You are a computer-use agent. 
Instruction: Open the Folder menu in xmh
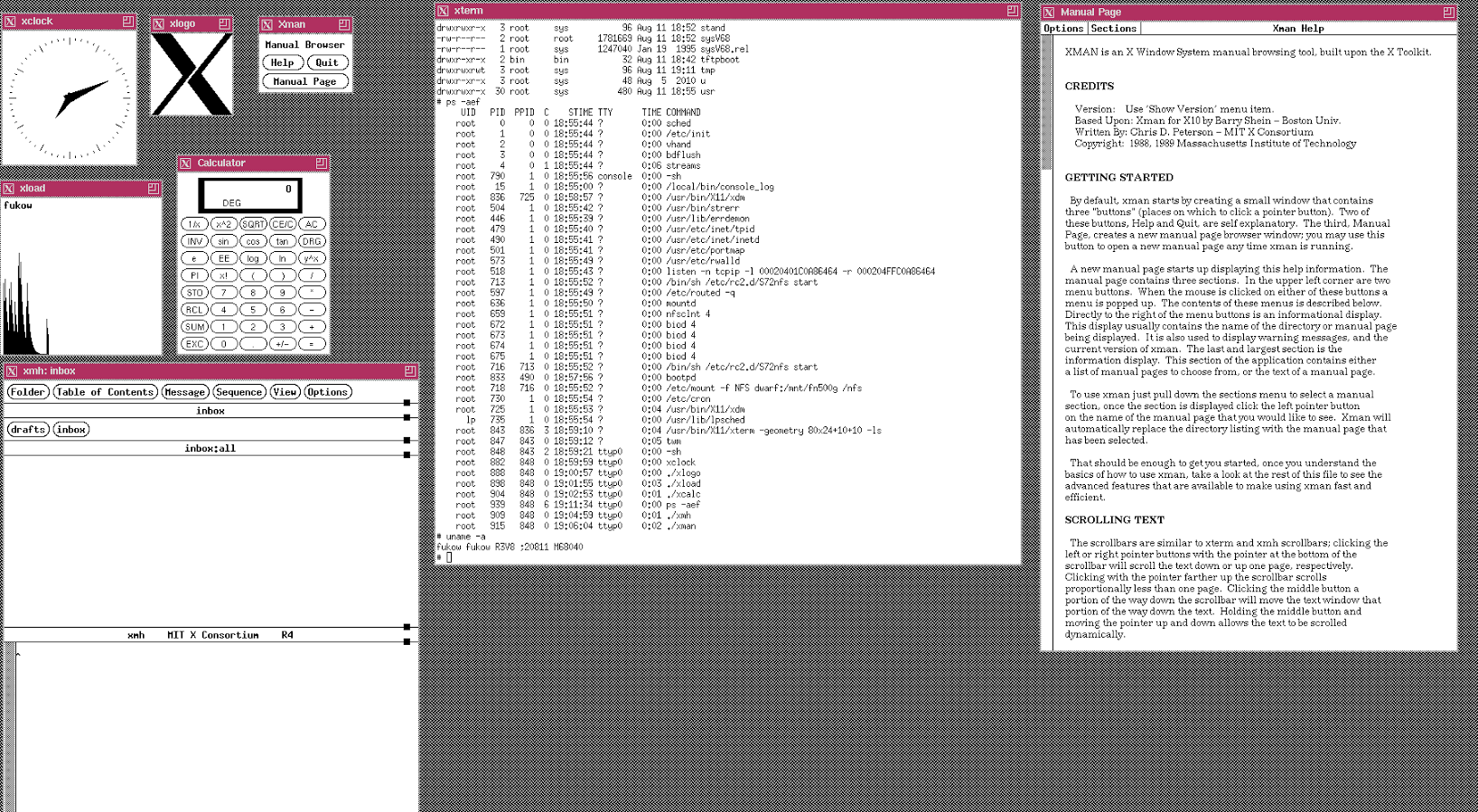(28, 392)
